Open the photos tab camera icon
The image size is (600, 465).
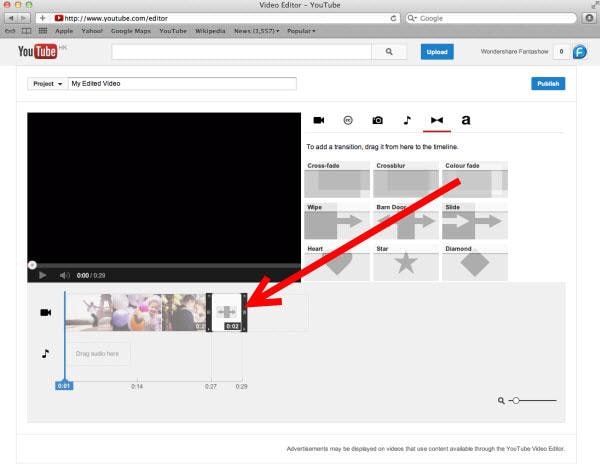377,120
